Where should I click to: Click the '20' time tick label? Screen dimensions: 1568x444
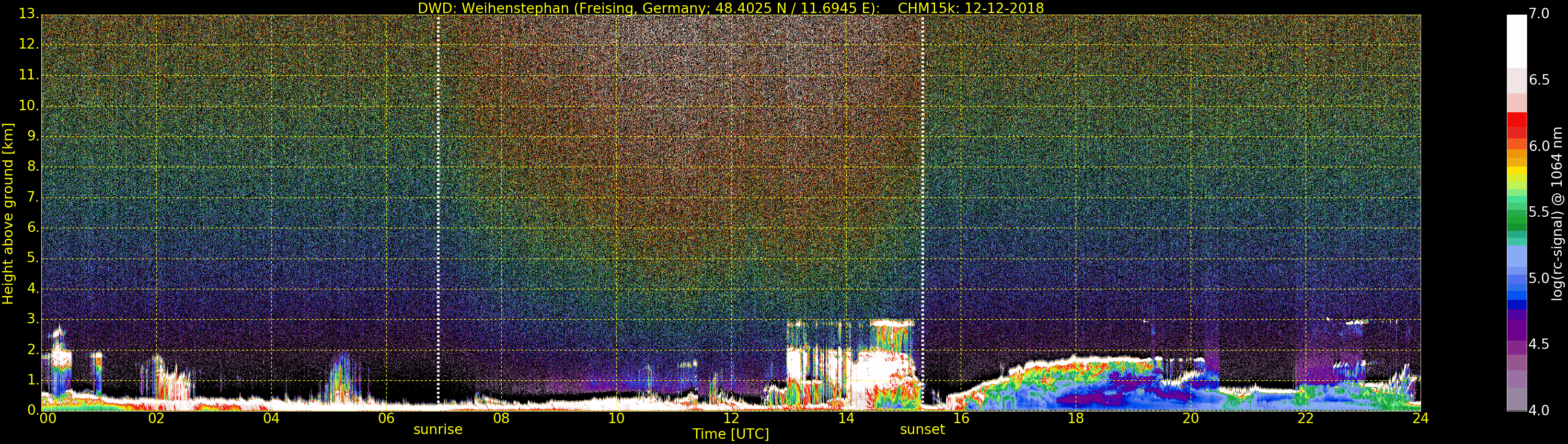click(x=1191, y=418)
